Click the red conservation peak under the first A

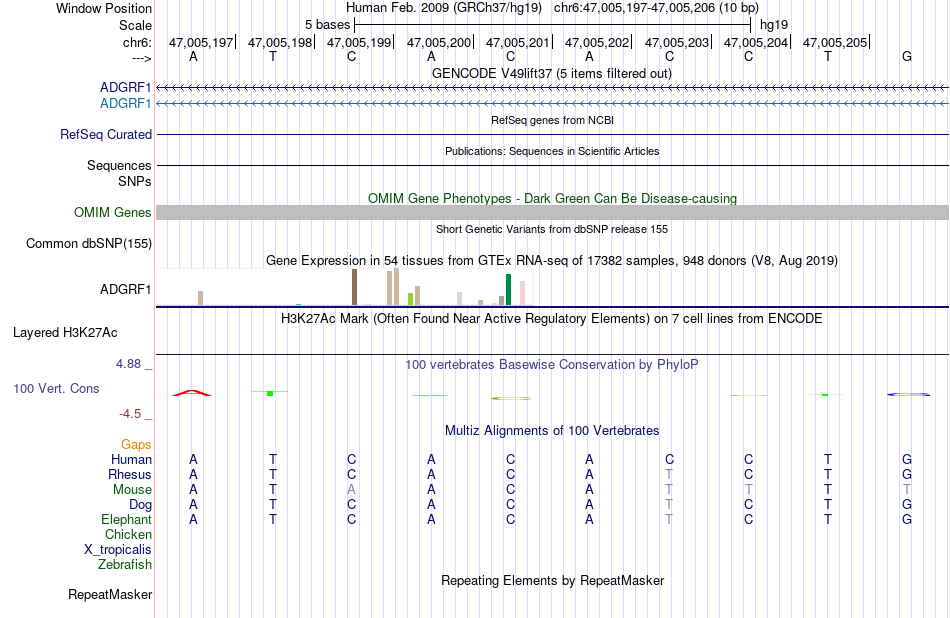click(x=192, y=393)
